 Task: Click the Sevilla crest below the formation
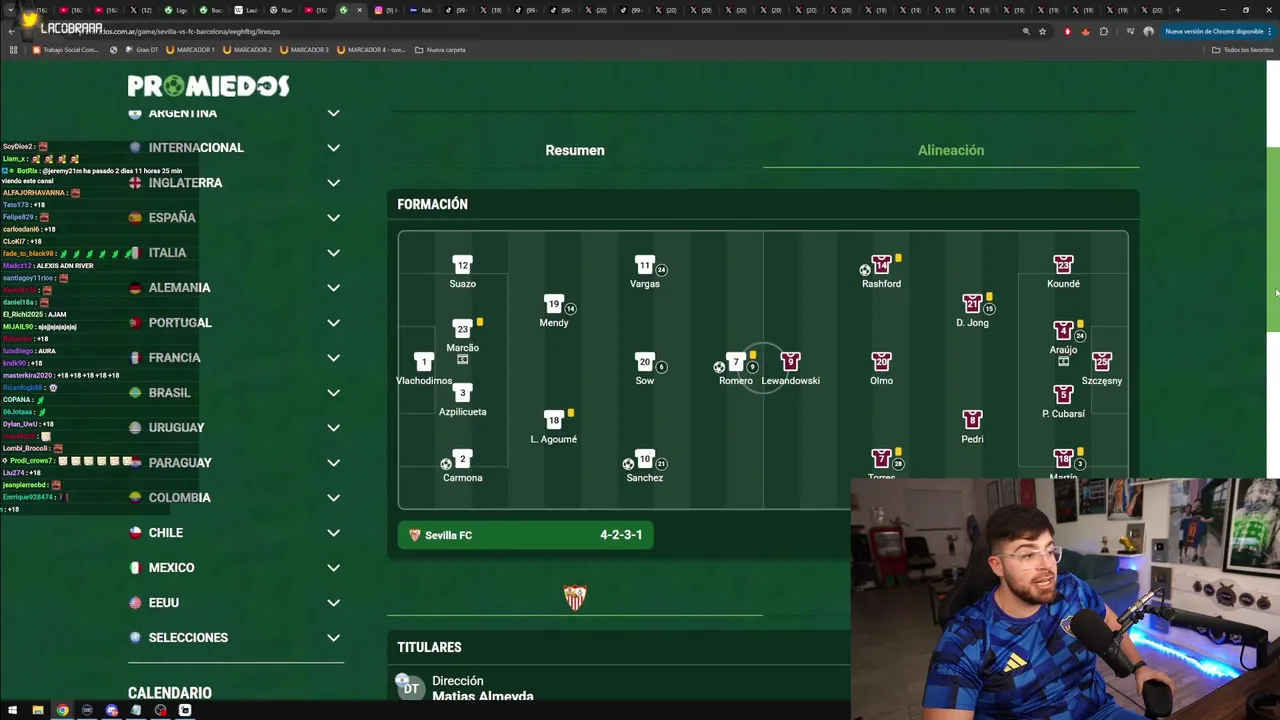575,598
